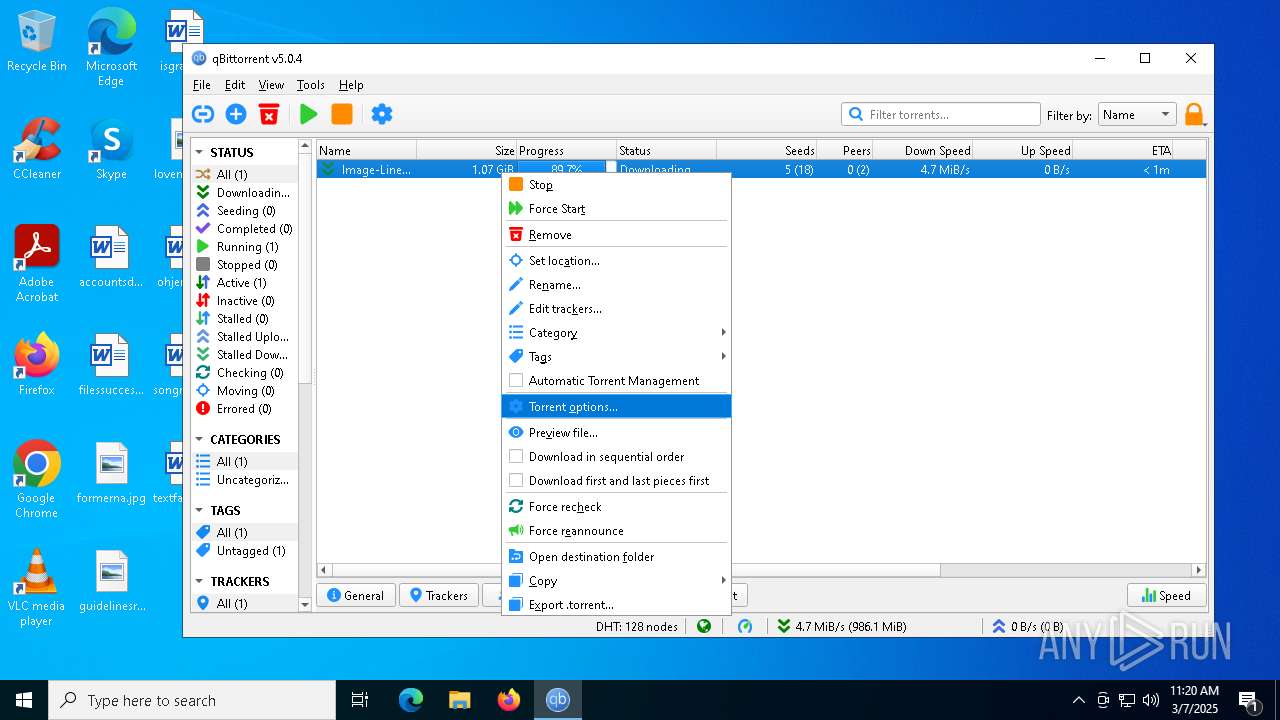Viewport: 1280px width, 720px height.
Task: Sort torrents by Progress column
Action: click(566, 150)
